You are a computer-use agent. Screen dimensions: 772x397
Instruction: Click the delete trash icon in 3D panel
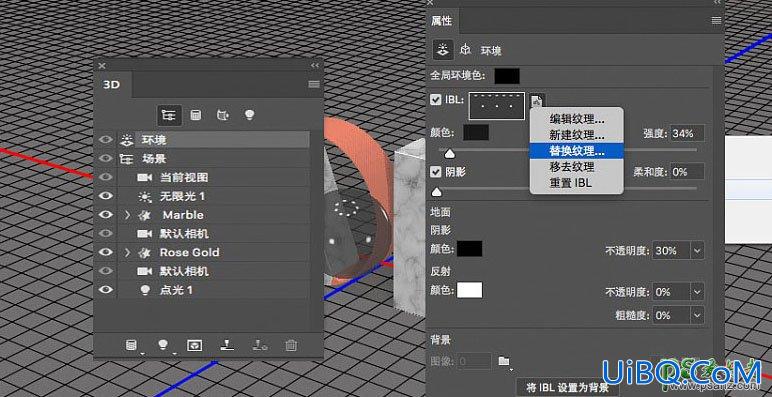tap(291, 346)
